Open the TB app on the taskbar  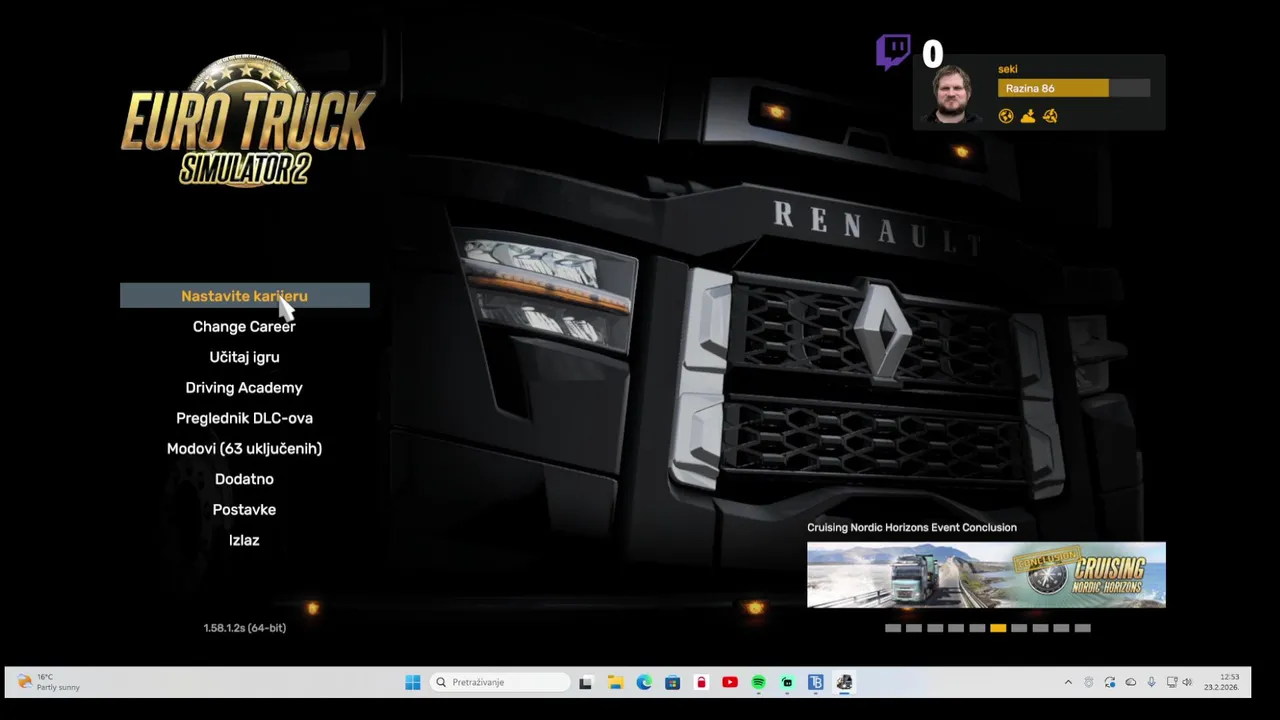tap(816, 683)
